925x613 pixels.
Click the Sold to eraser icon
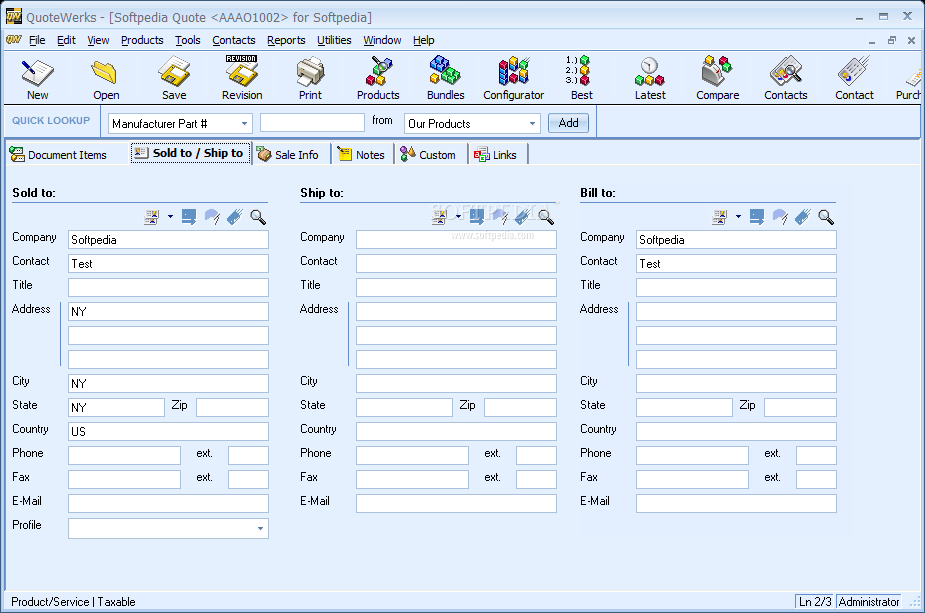click(212, 217)
